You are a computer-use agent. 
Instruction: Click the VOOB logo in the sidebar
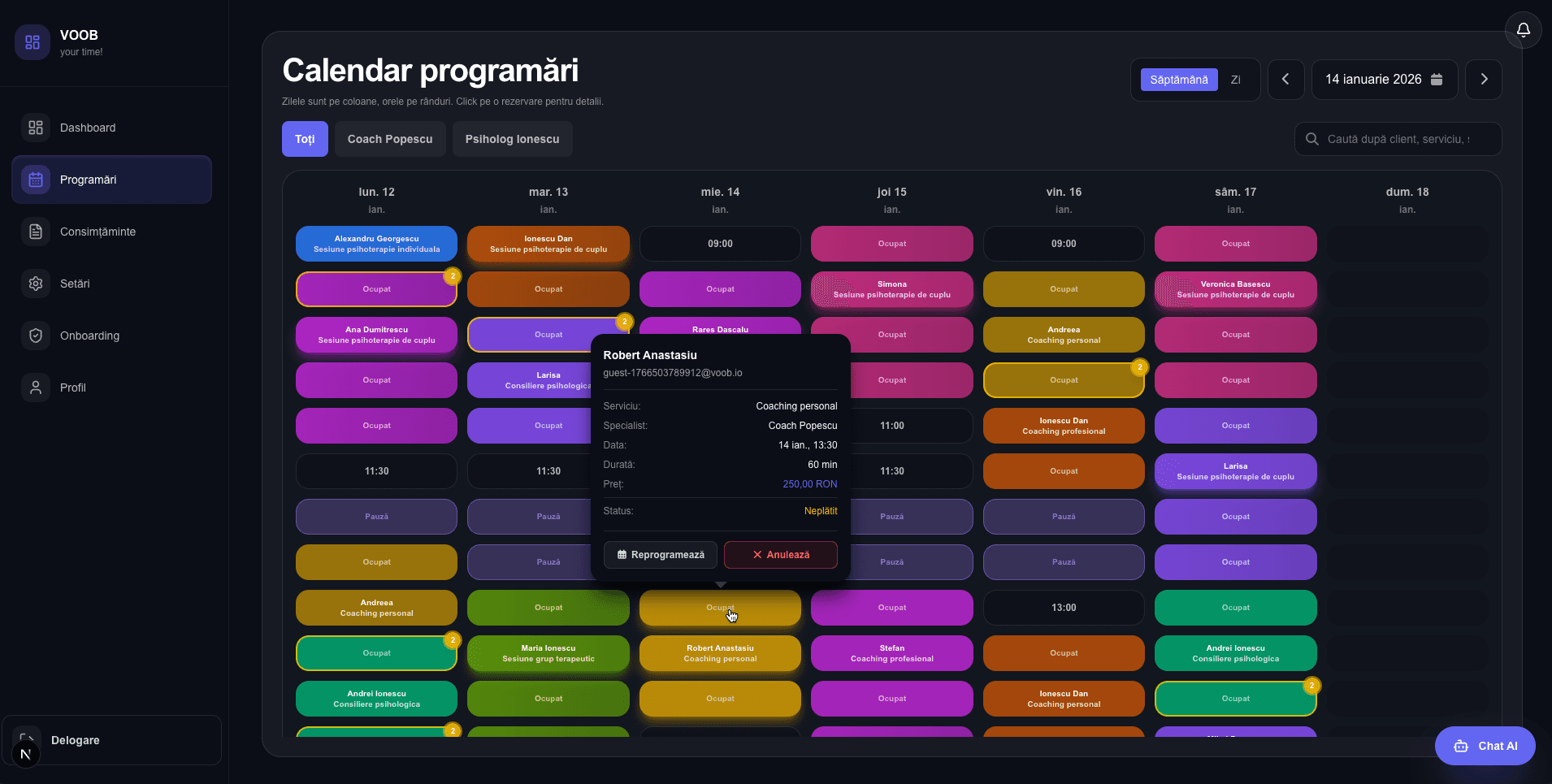tap(32, 41)
